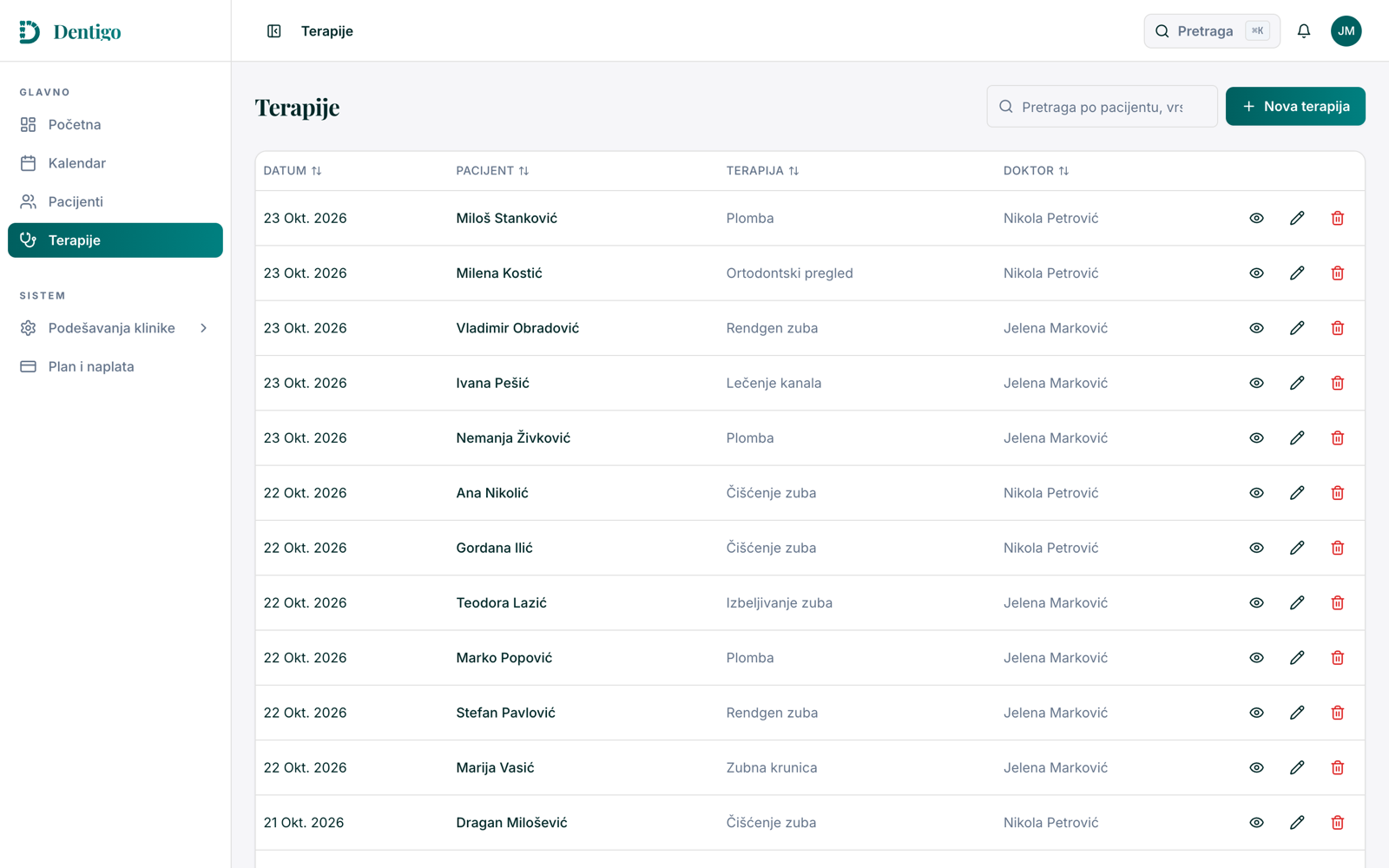The height and width of the screenshot is (868, 1389).
Task: Open the notifications bell
Action: [x=1304, y=31]
